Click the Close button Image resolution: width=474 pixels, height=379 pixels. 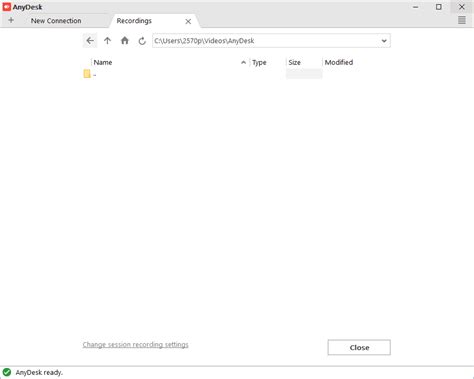click(x=359, y=347)
